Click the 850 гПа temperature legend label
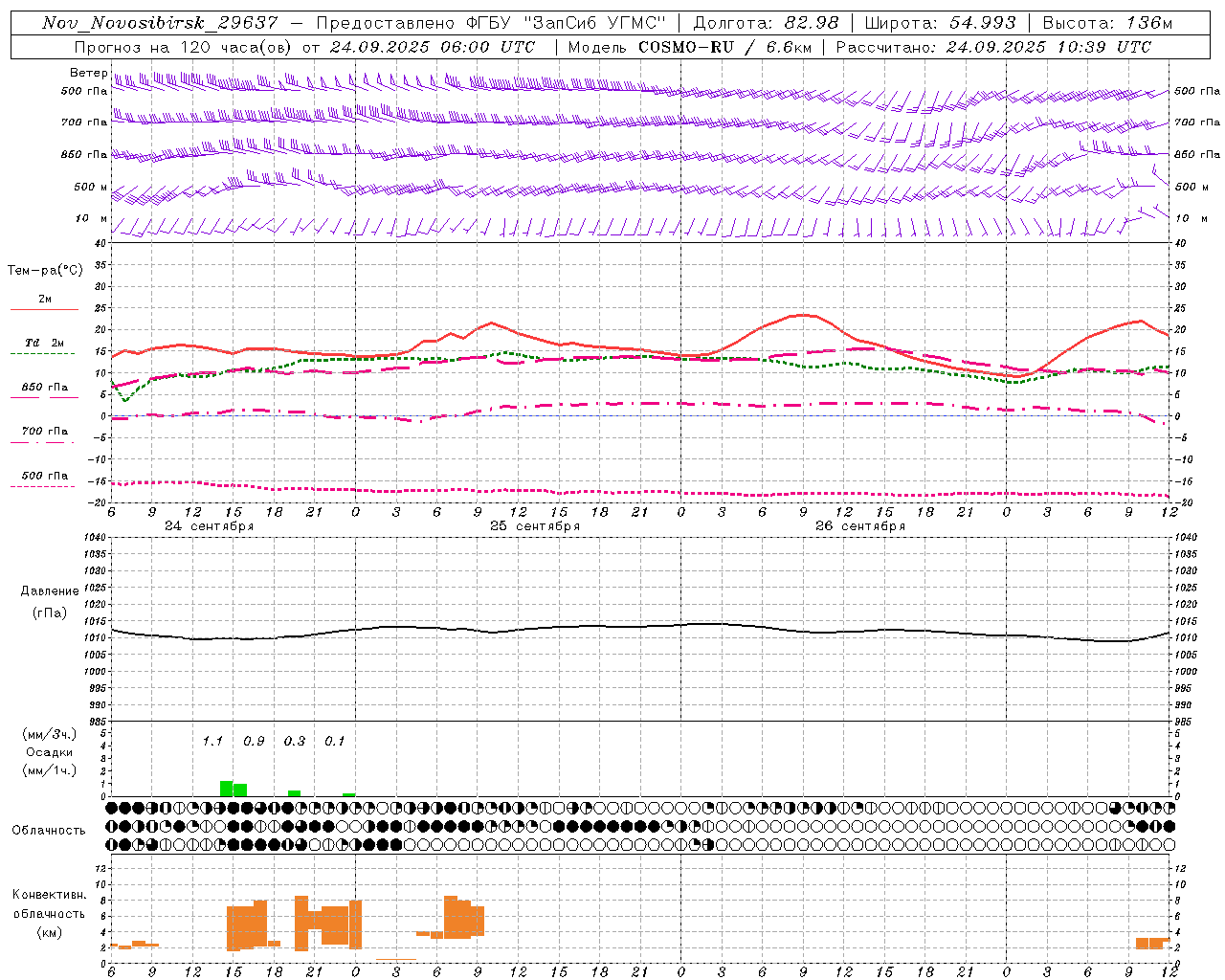Viewport: 1225px width, 980px height. click(45, 388)
